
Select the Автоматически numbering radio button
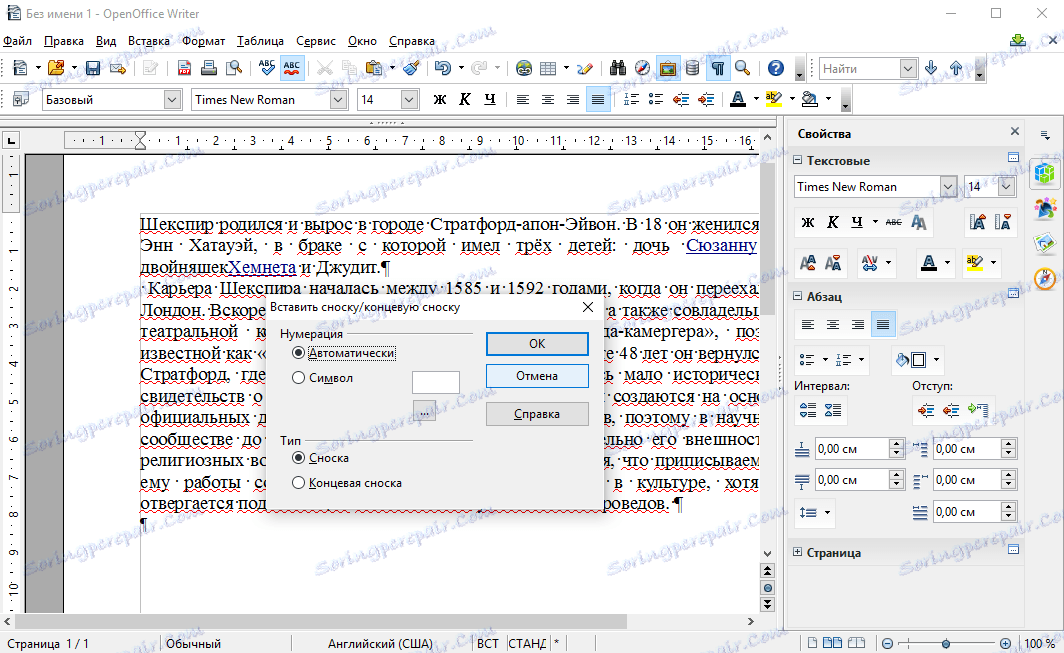coord(300,353)
